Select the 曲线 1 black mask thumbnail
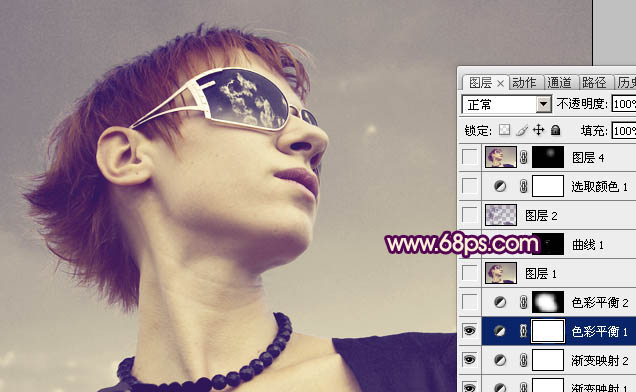This screenshot has height=392, width=636. pos(552,244)
